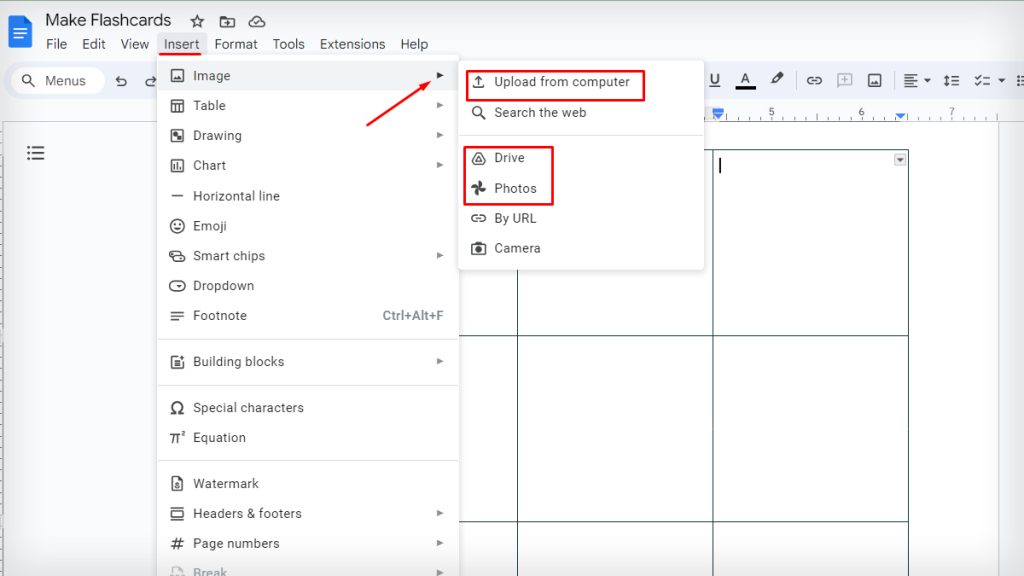
Task: Select the highlight pen tool
Action: click(777, 80)
